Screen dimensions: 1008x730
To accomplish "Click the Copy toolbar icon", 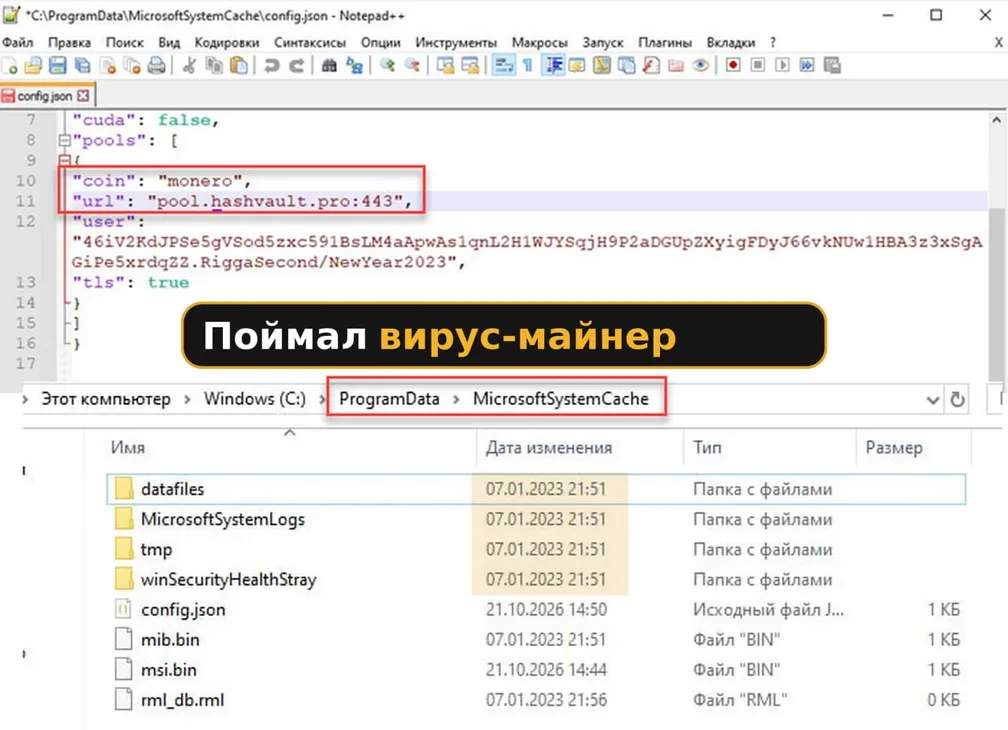I will (214, 66).
